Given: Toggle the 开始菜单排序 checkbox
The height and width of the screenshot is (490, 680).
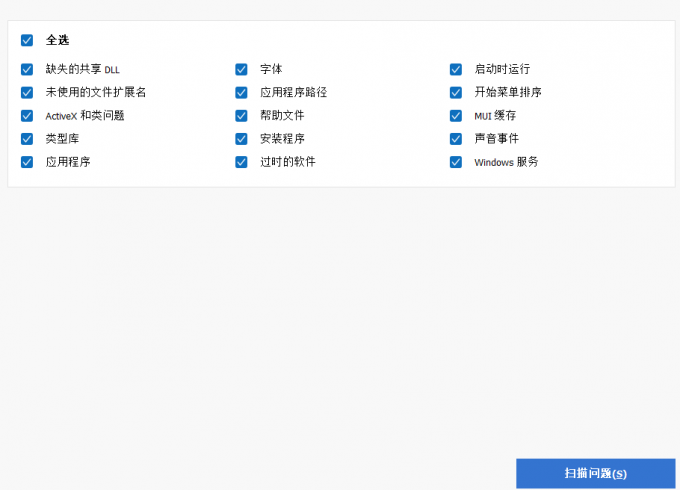Looking at the screenshot, I should coord(456,92).
